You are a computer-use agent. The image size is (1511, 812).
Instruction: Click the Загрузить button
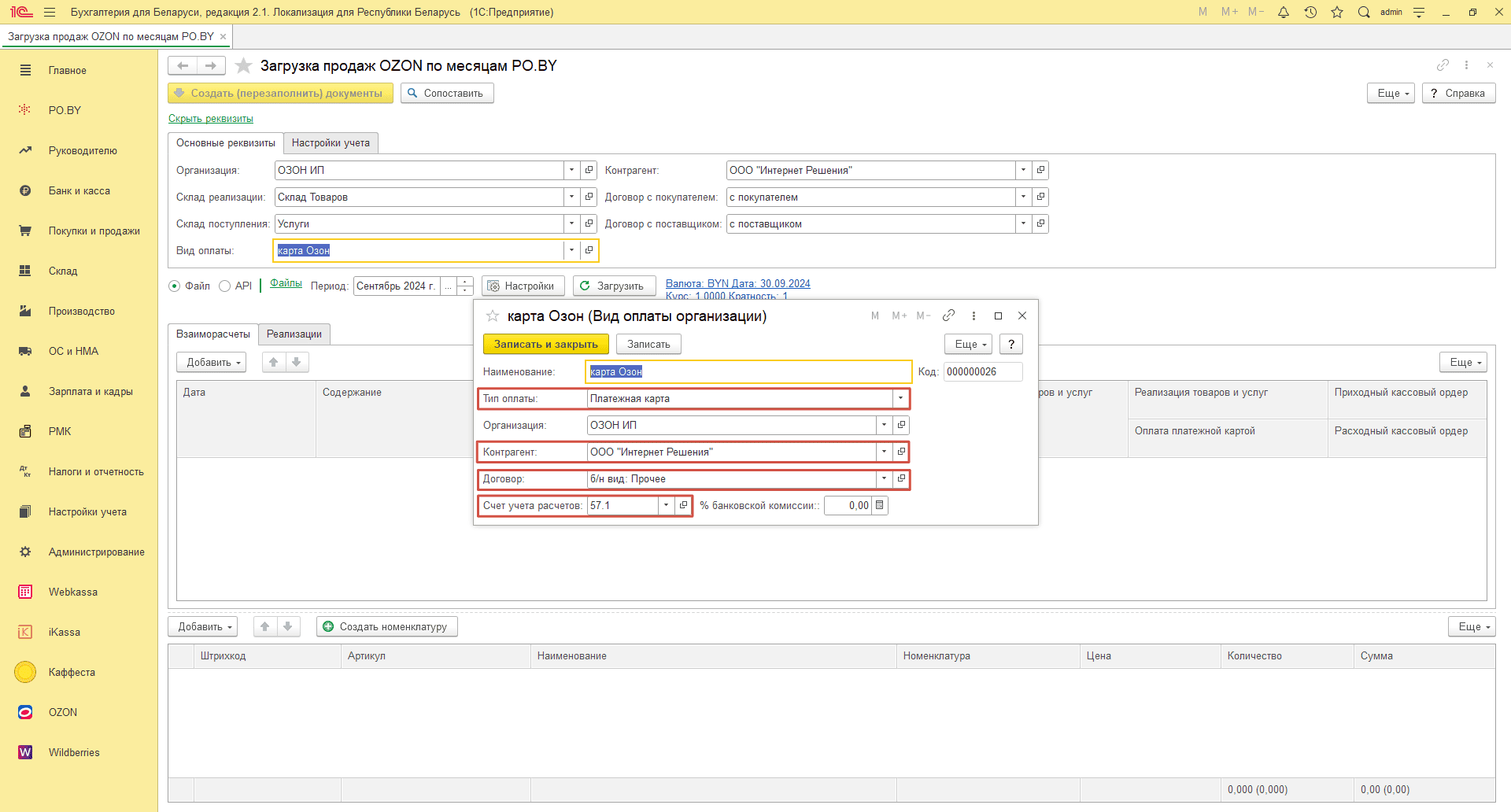click(x=614, y=286)
